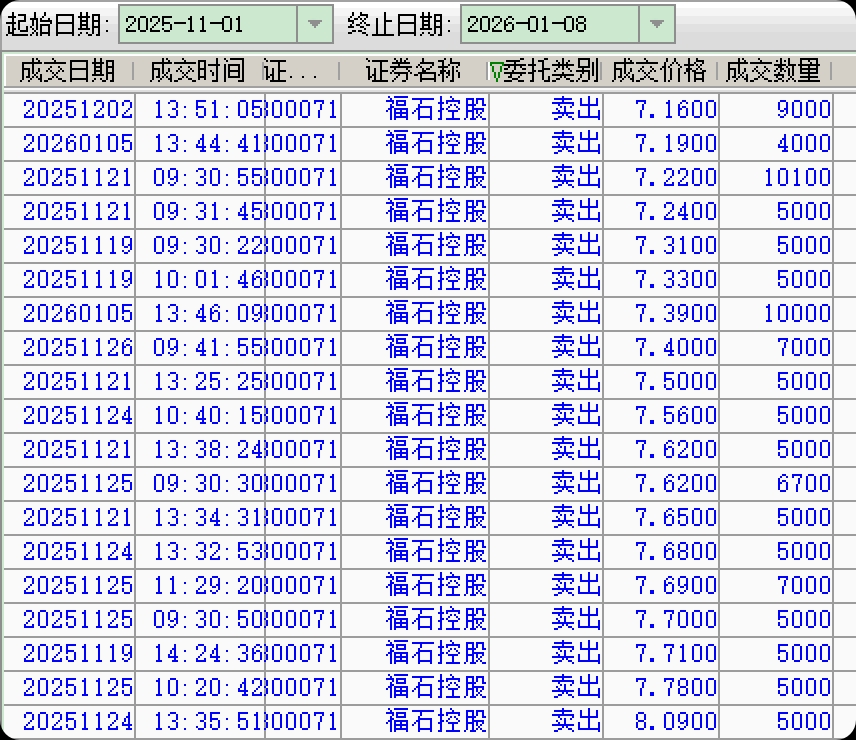Select time cell 13:34:31
Screen dimensions: 856x740
200,517
